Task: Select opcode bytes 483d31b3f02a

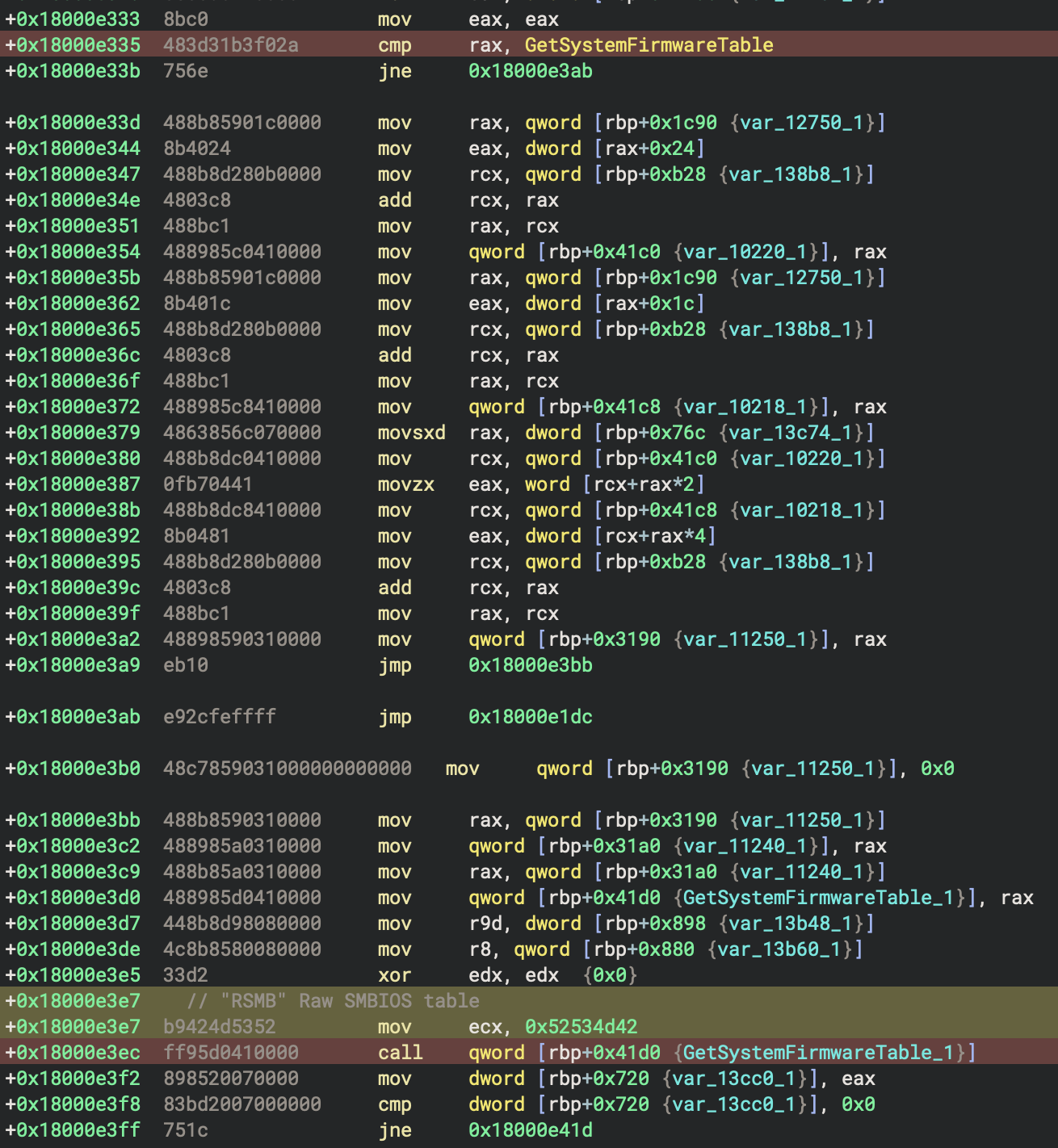Action: tap(231, 44)
